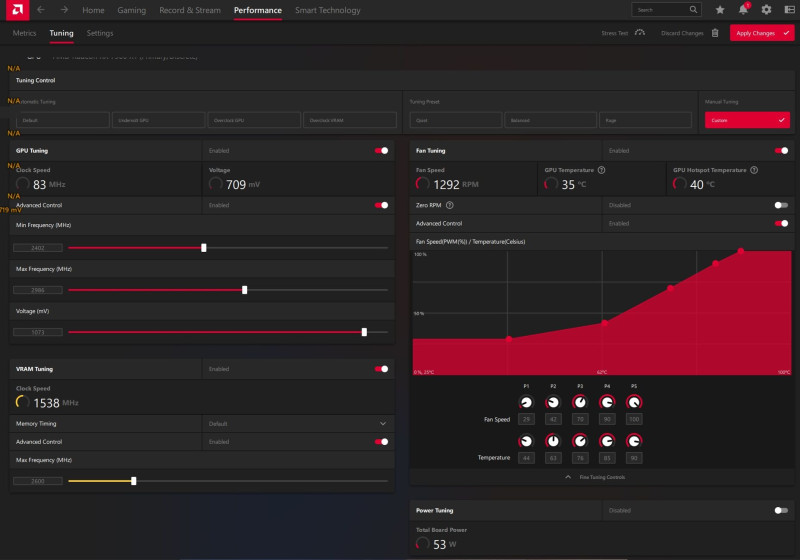Open help for GPU Temperature
This screenshot has width=800, height=560.
pyautogui.click(x=602, y=170)
